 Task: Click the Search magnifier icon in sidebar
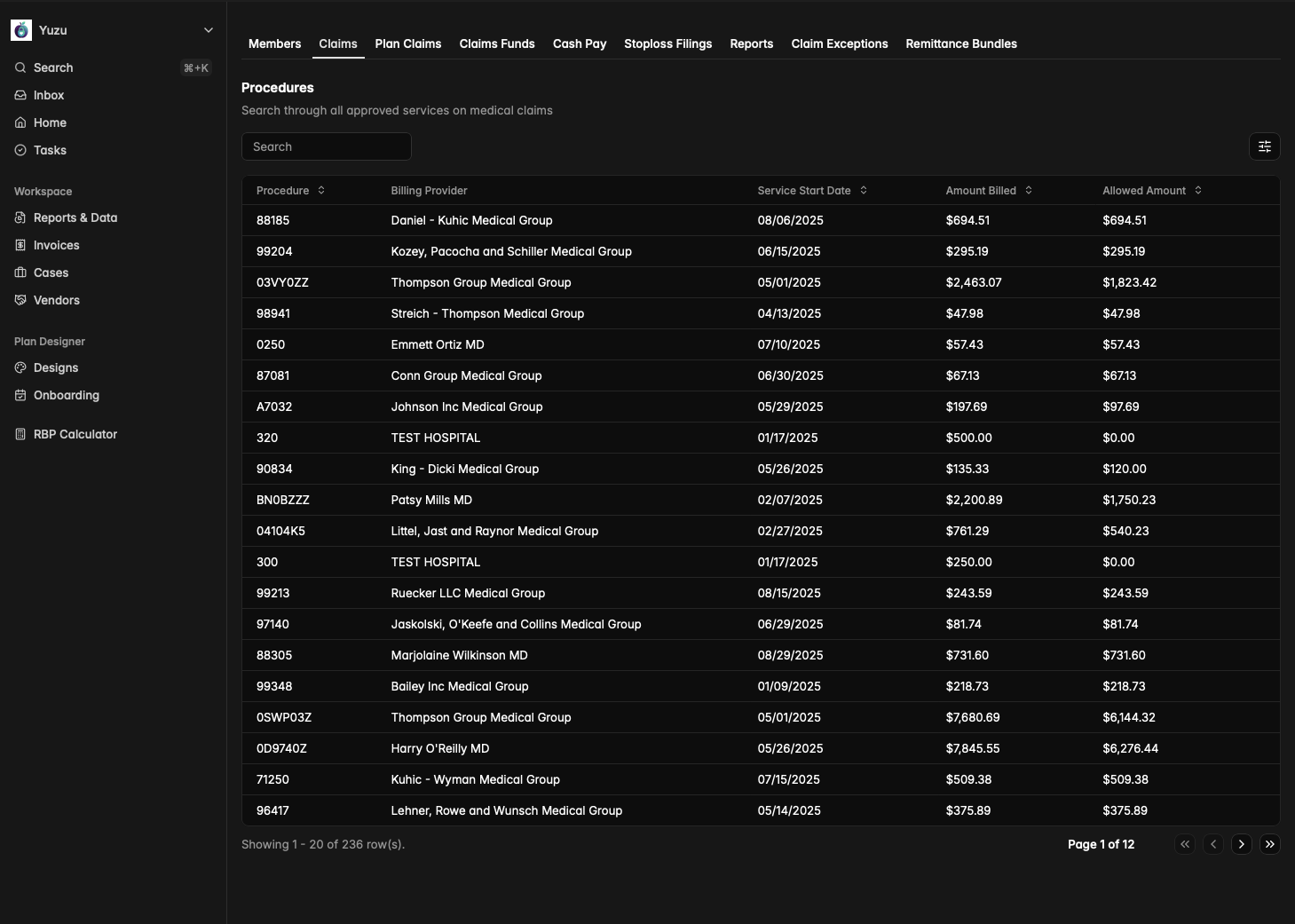tap(20, 67)
